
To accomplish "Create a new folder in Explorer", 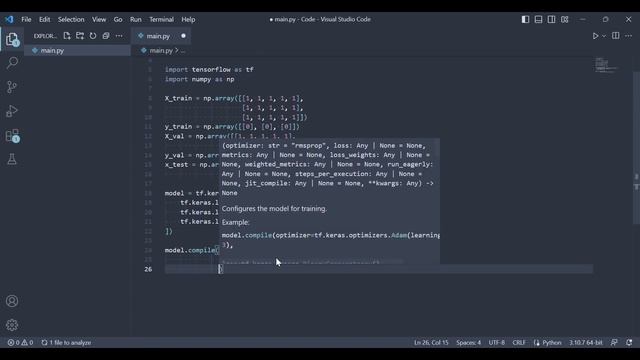I will [80, 36].
